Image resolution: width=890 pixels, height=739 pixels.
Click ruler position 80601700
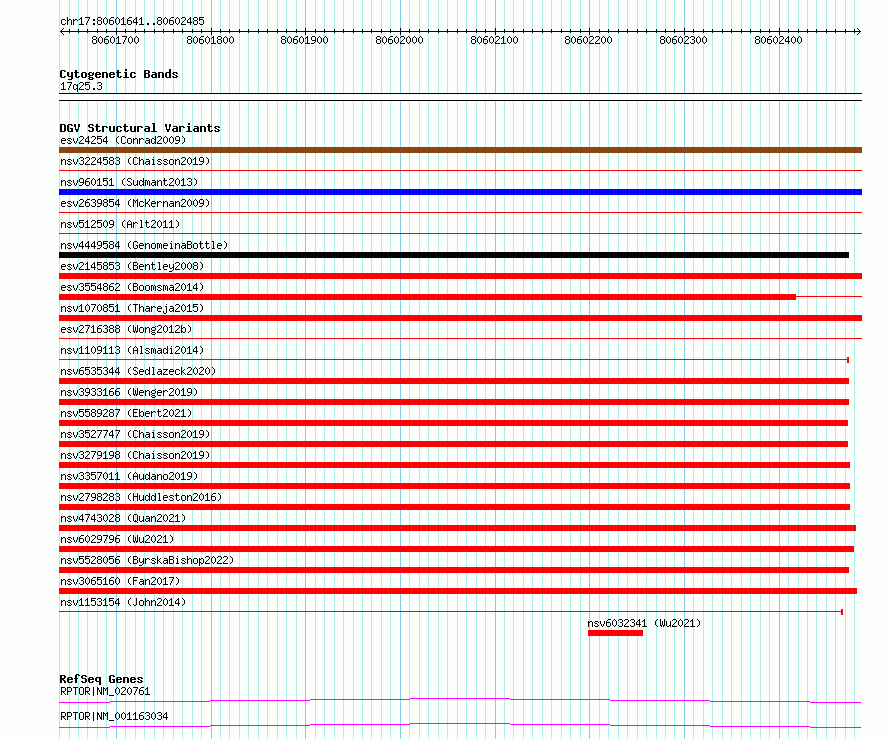115,40
